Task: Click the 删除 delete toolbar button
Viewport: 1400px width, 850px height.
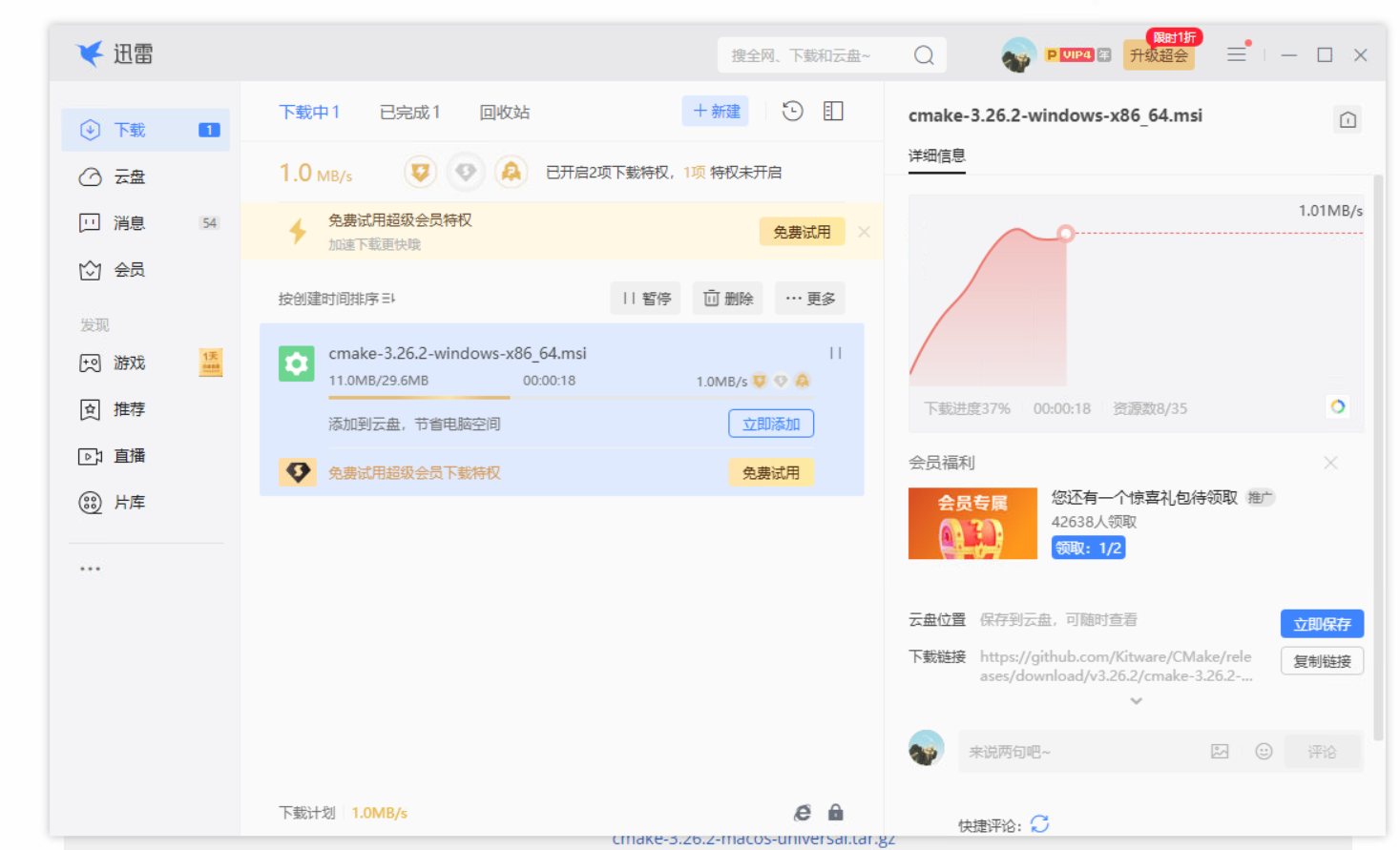Action: tap(728, 299)
